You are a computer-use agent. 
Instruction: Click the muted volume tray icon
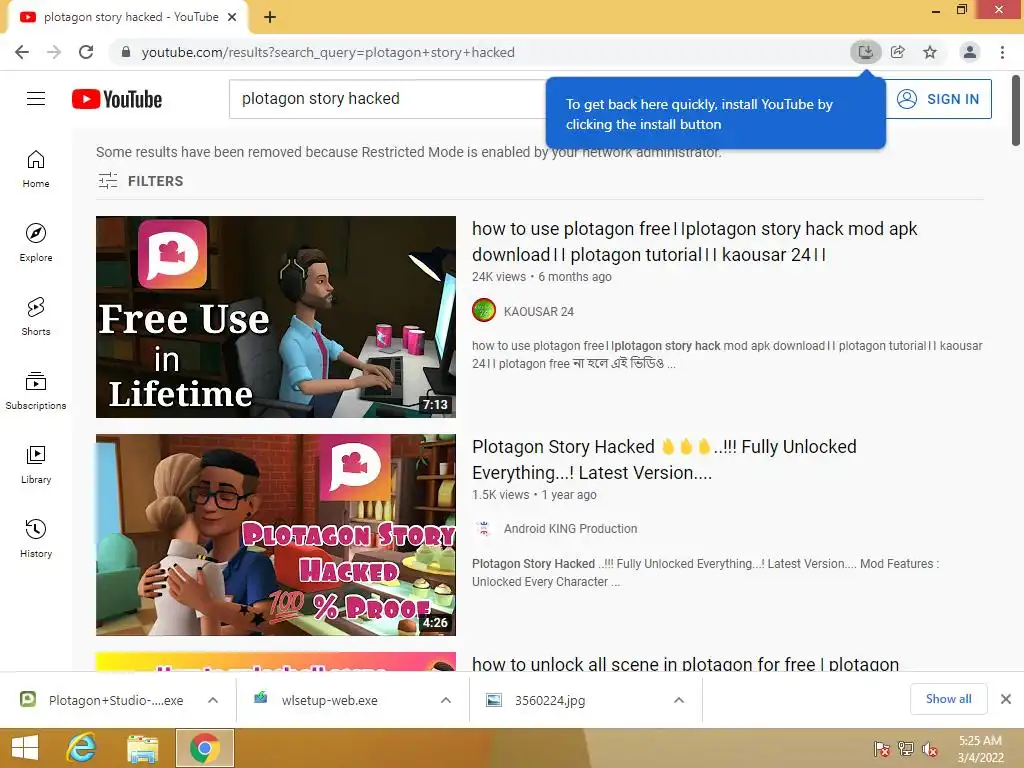click(x=930, y=749)
